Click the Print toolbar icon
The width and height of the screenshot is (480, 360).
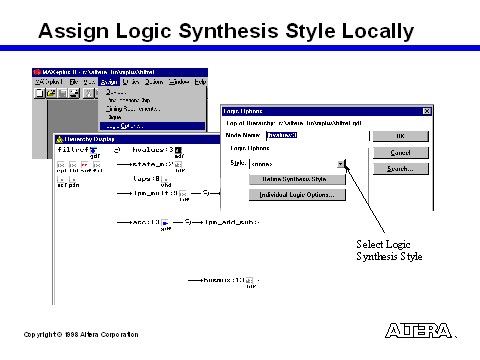74,93
